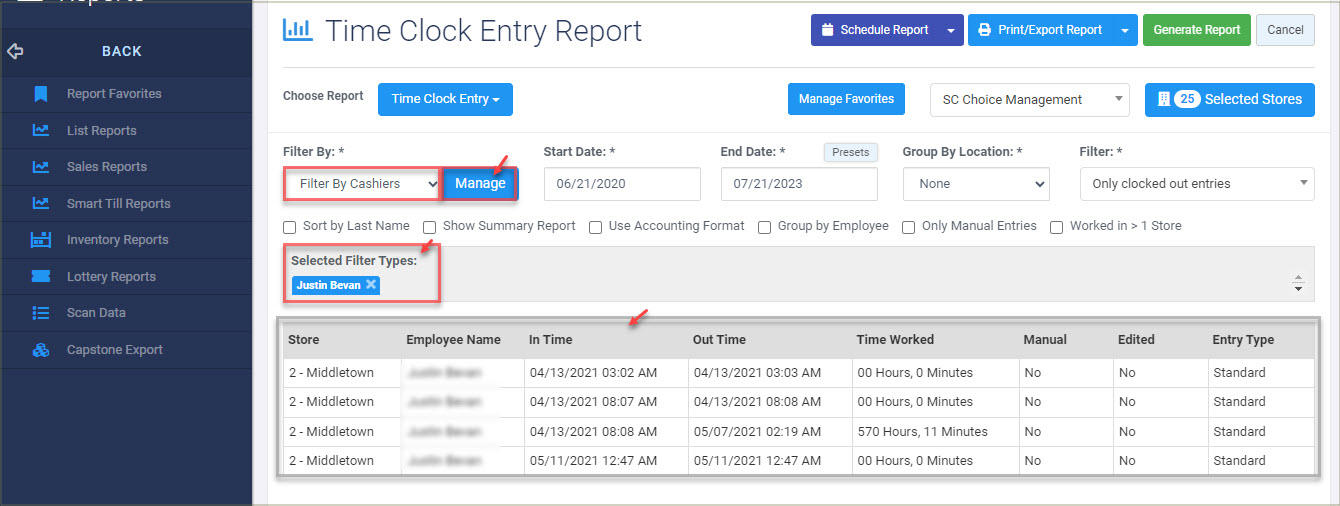Enable Group by Employee checkbox
This screenshot has height=506, width=1340.
click(x=765, y=227)
